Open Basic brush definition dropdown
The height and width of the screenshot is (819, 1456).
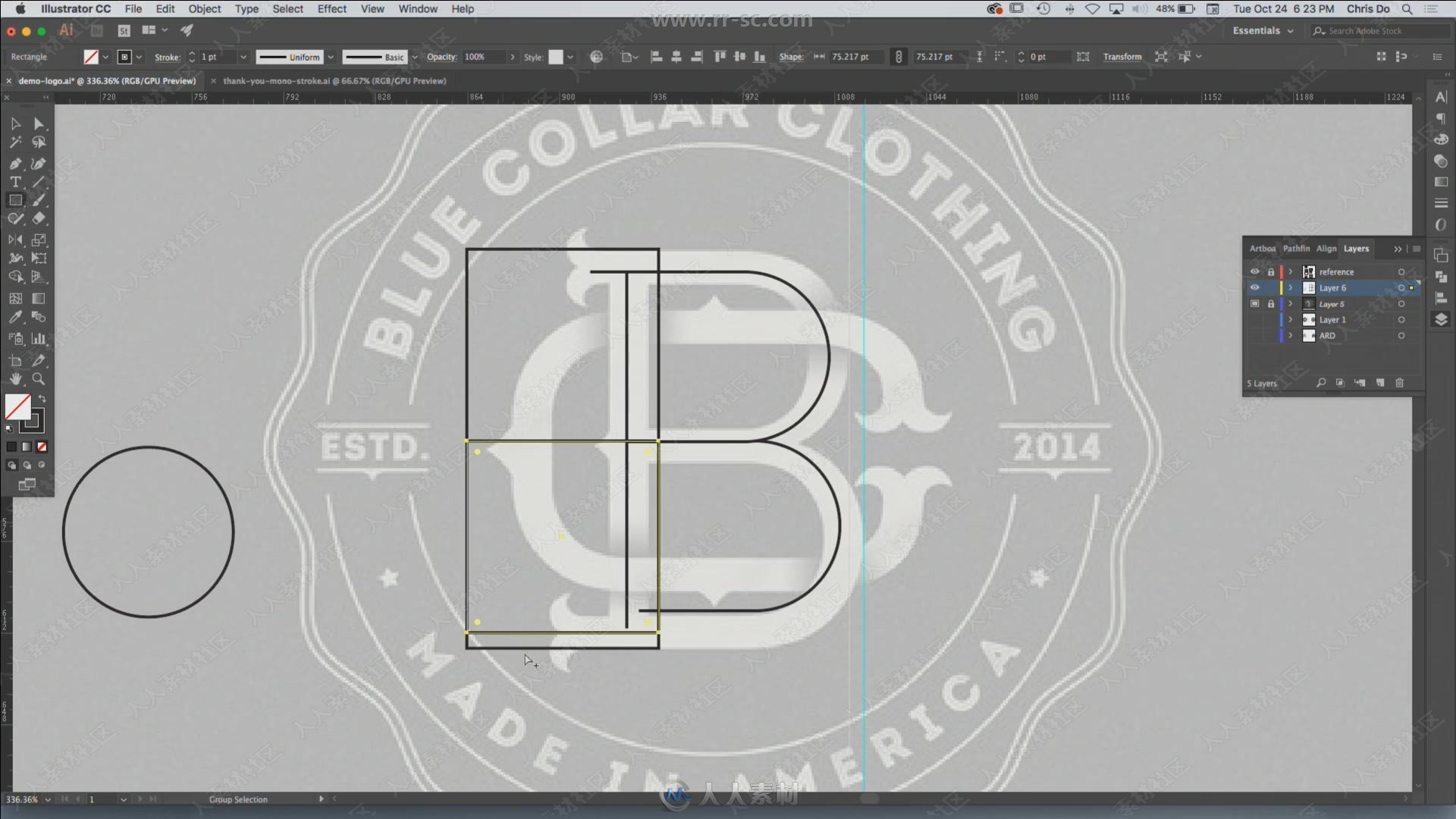(x=415, y=57)
